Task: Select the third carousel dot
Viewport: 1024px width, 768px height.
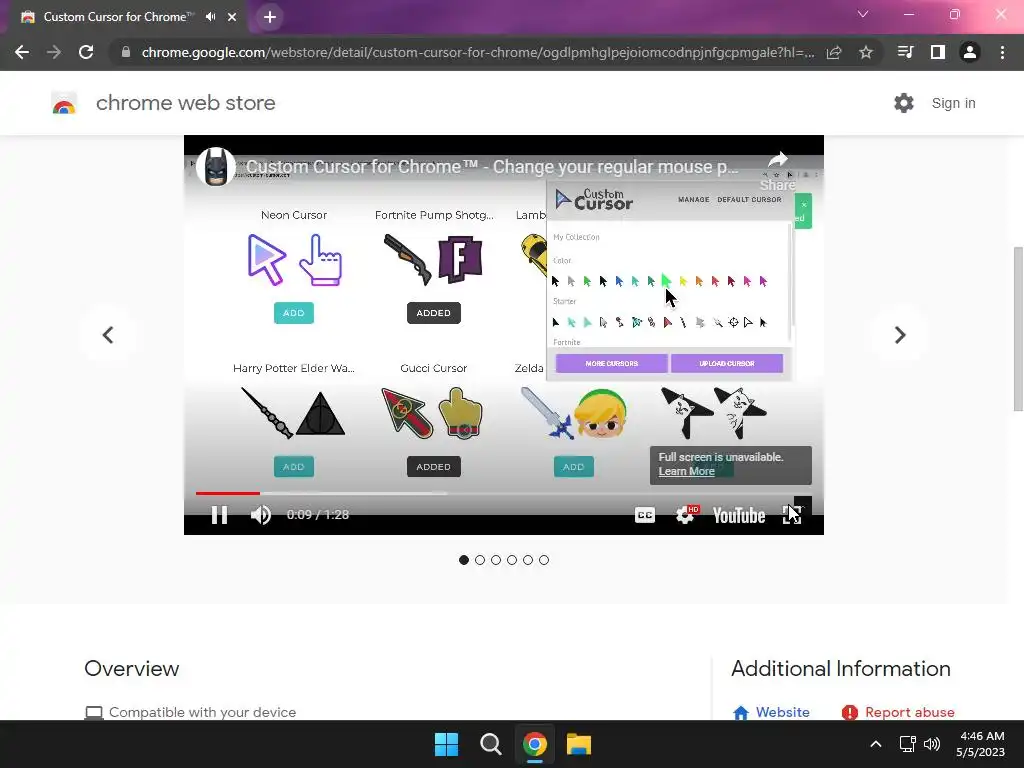Action: (496, 560)
